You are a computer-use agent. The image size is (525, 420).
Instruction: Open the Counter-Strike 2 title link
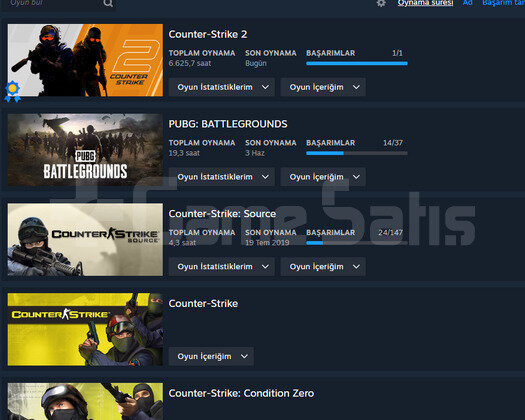(x=208, y=34)
